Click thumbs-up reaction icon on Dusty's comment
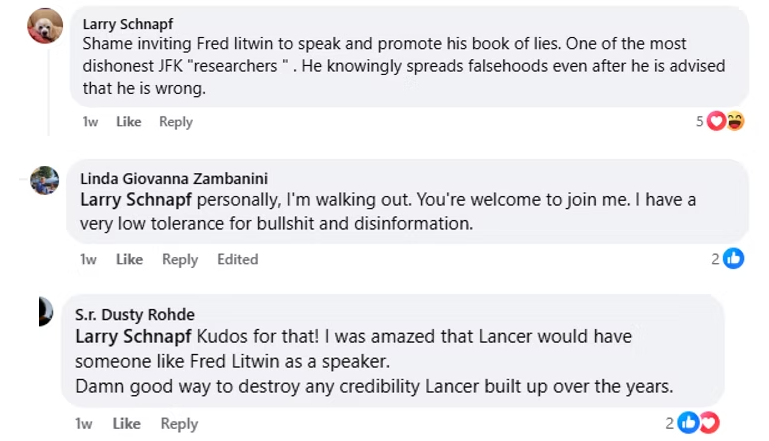This screenshot has width=769, height=441. point(688,423)
